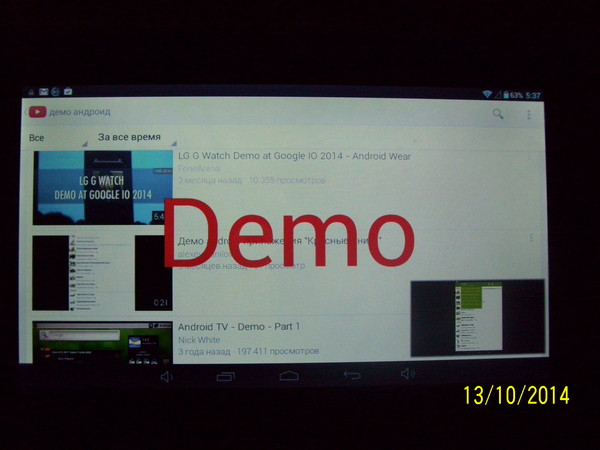Open the search magnifier icon
The height and width of the screenshot is (450, 600).
pos(498,114)
